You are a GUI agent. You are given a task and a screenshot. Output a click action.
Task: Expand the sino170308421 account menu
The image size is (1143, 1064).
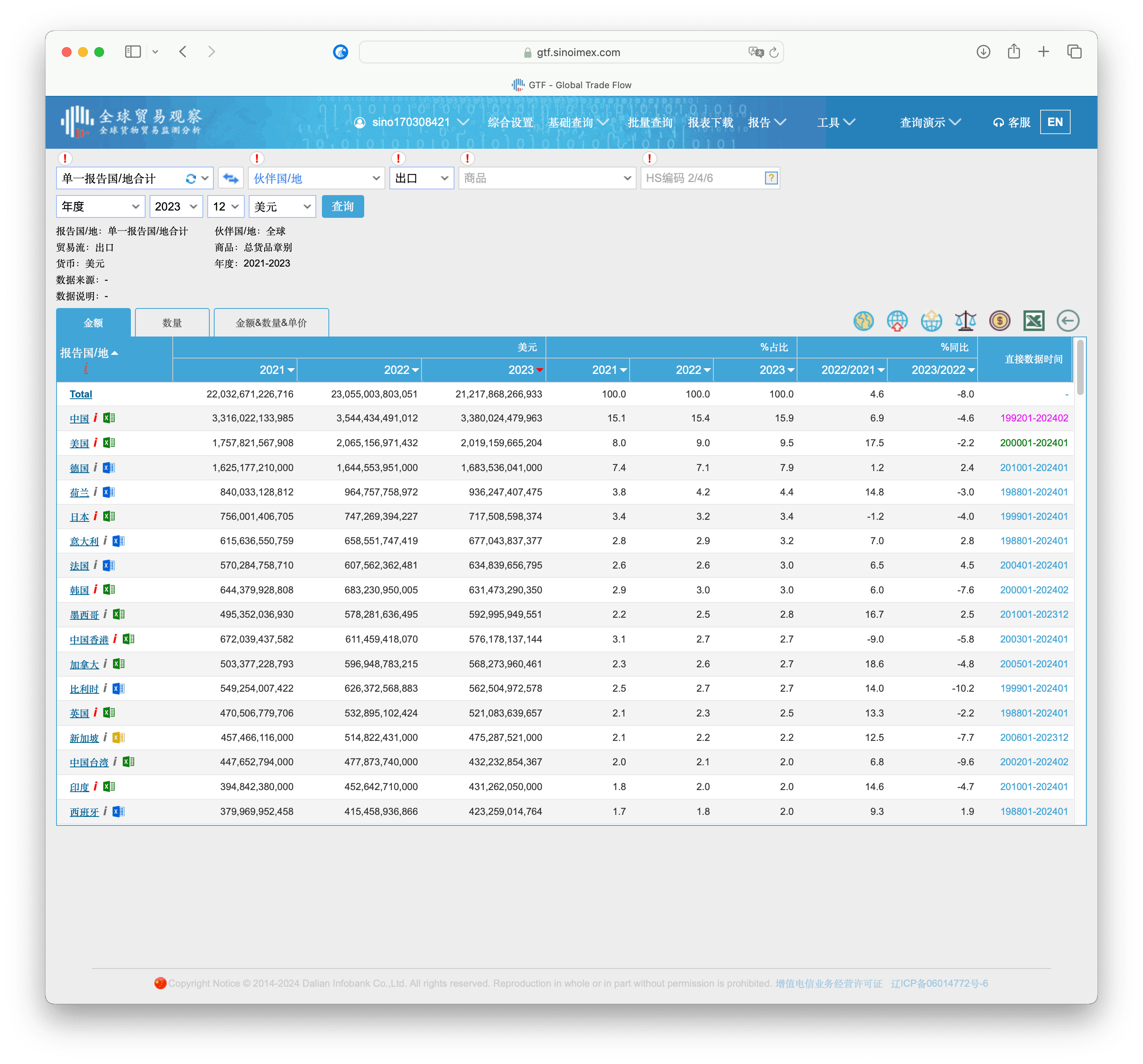coord(411,122)
